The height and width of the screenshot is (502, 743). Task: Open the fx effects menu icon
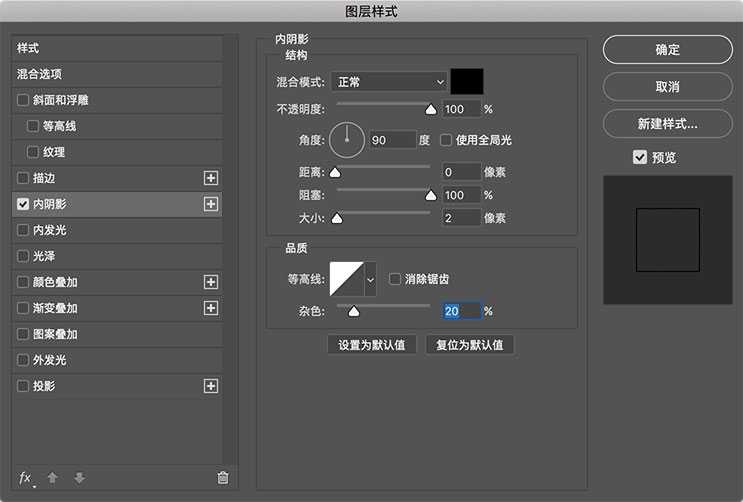click(x=26, y=478)
